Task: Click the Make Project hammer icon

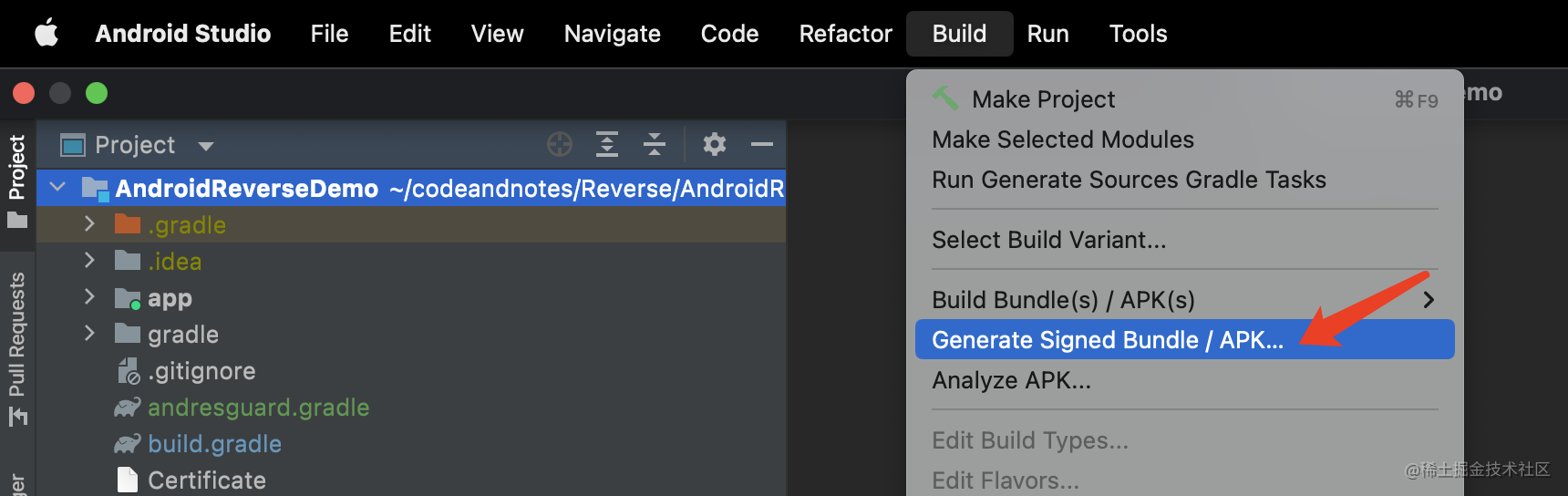Action: point(945,98)
